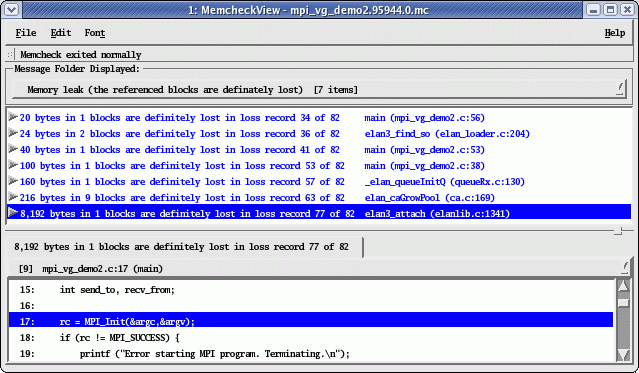The image size is (639, 373).
Task: Open the Edit menu
Action: pos(61,33)
